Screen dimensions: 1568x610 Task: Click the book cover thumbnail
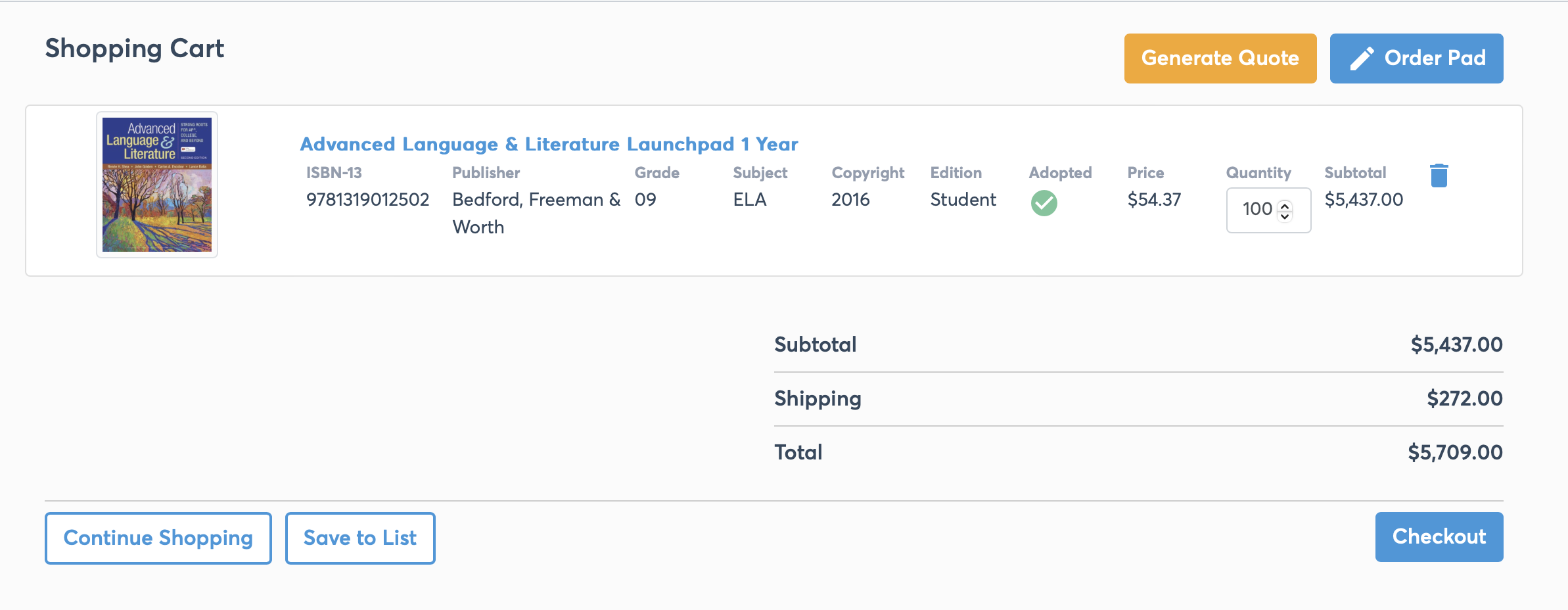[x=157, y=185]
